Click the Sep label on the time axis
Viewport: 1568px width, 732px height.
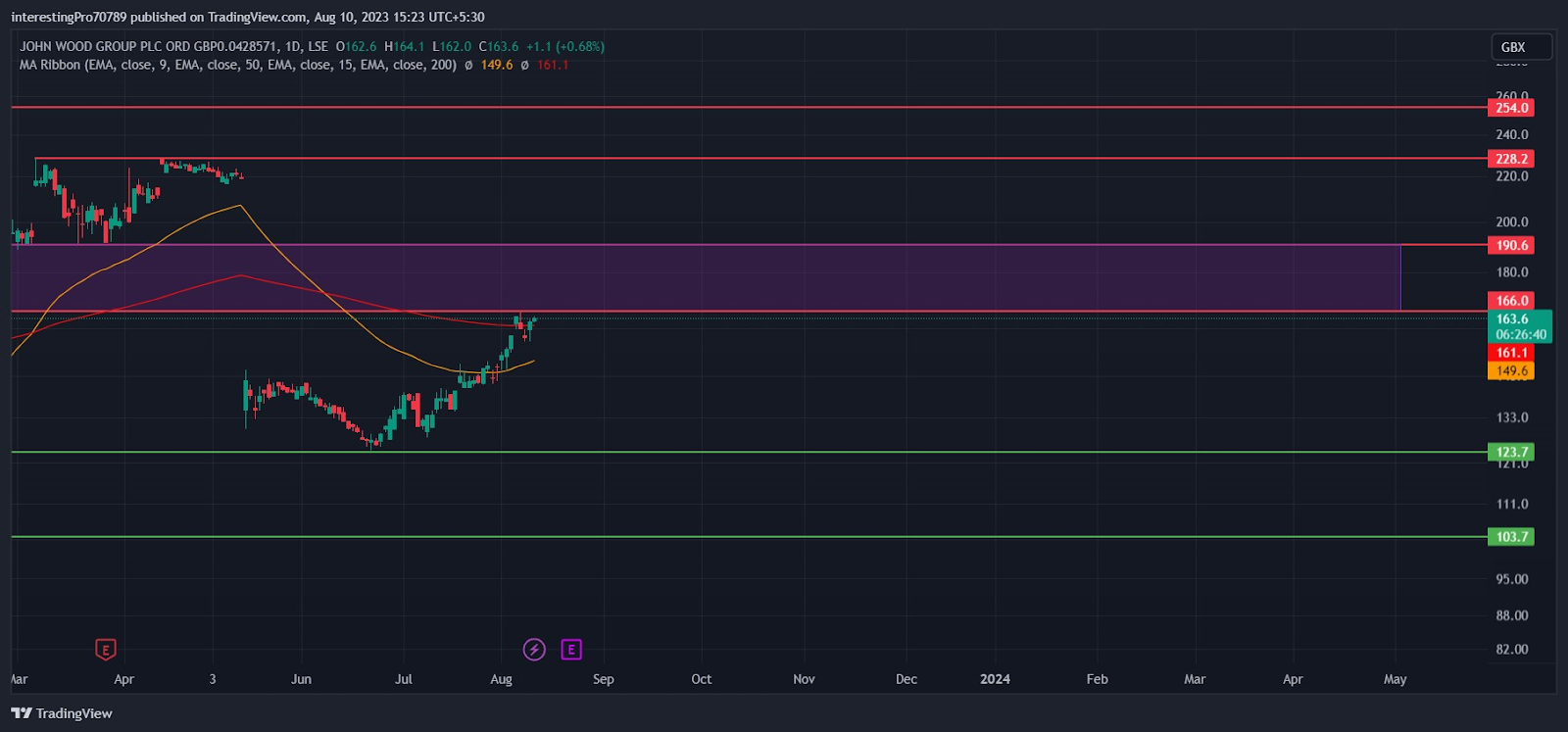coord(604,679)
